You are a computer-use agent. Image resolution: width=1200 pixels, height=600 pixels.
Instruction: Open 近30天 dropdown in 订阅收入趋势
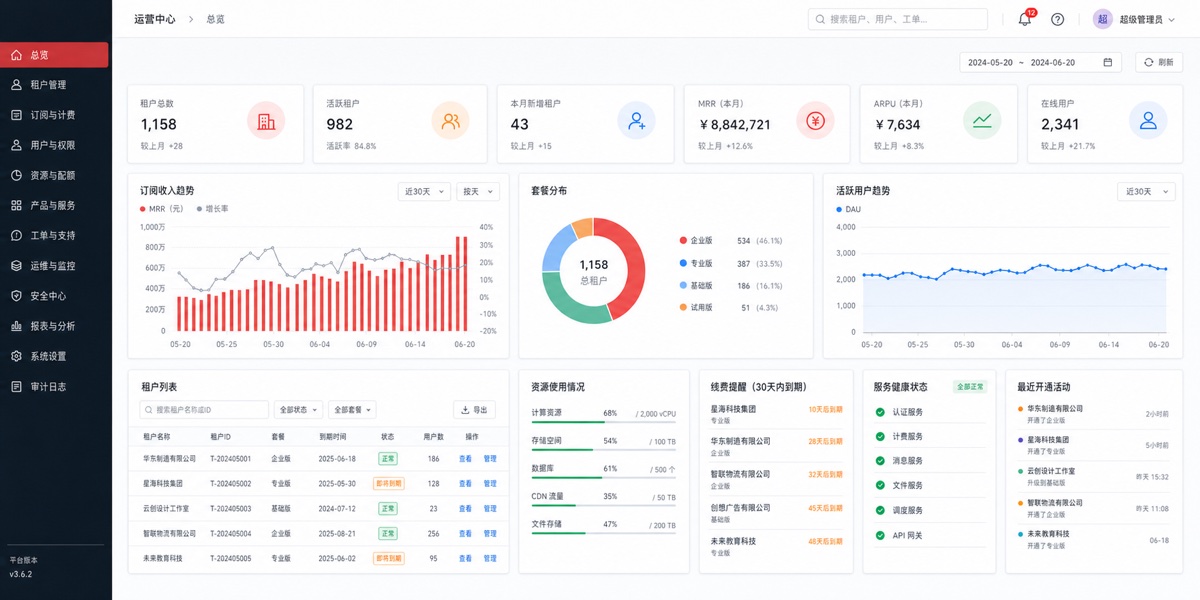point(423,191)
